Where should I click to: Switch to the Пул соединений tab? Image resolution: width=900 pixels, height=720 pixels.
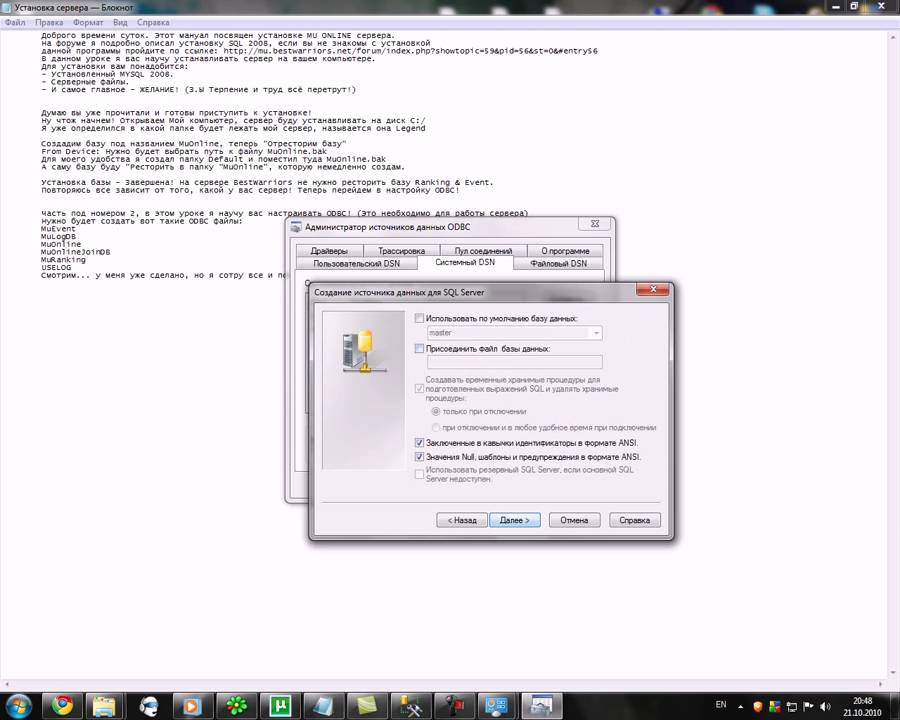[x=483, y=251]
